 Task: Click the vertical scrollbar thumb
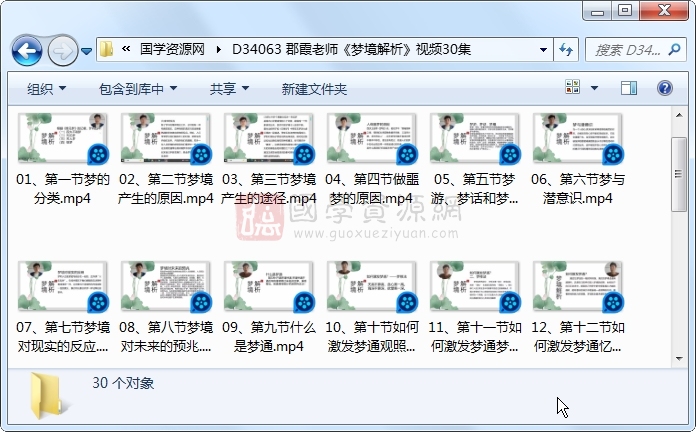[x=679, y=174]
